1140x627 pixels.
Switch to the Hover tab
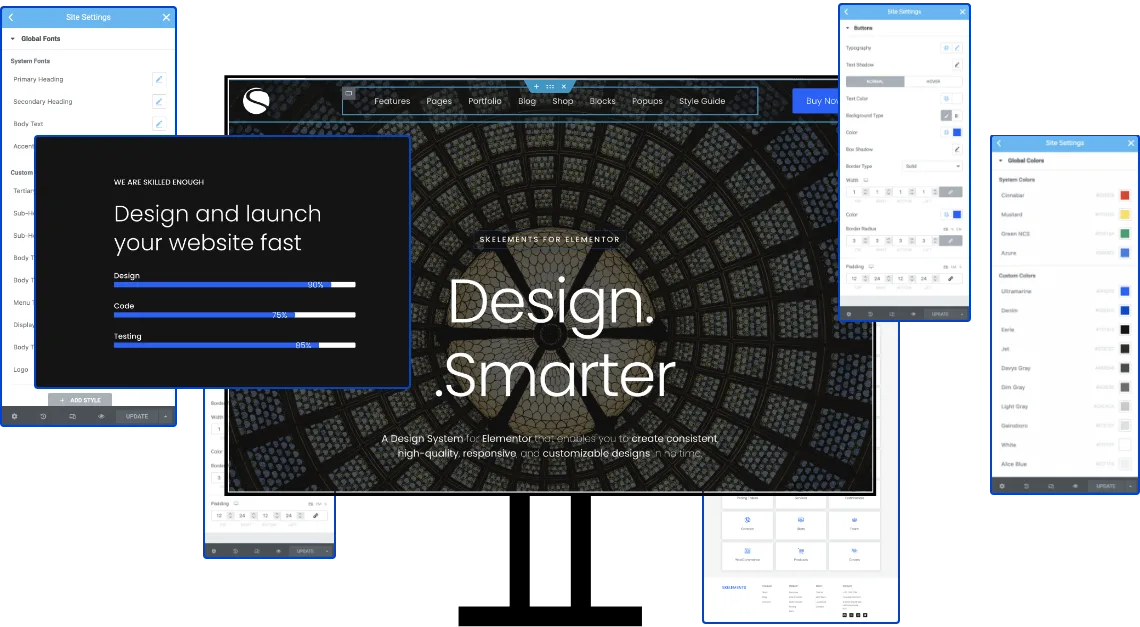point(933,82)
